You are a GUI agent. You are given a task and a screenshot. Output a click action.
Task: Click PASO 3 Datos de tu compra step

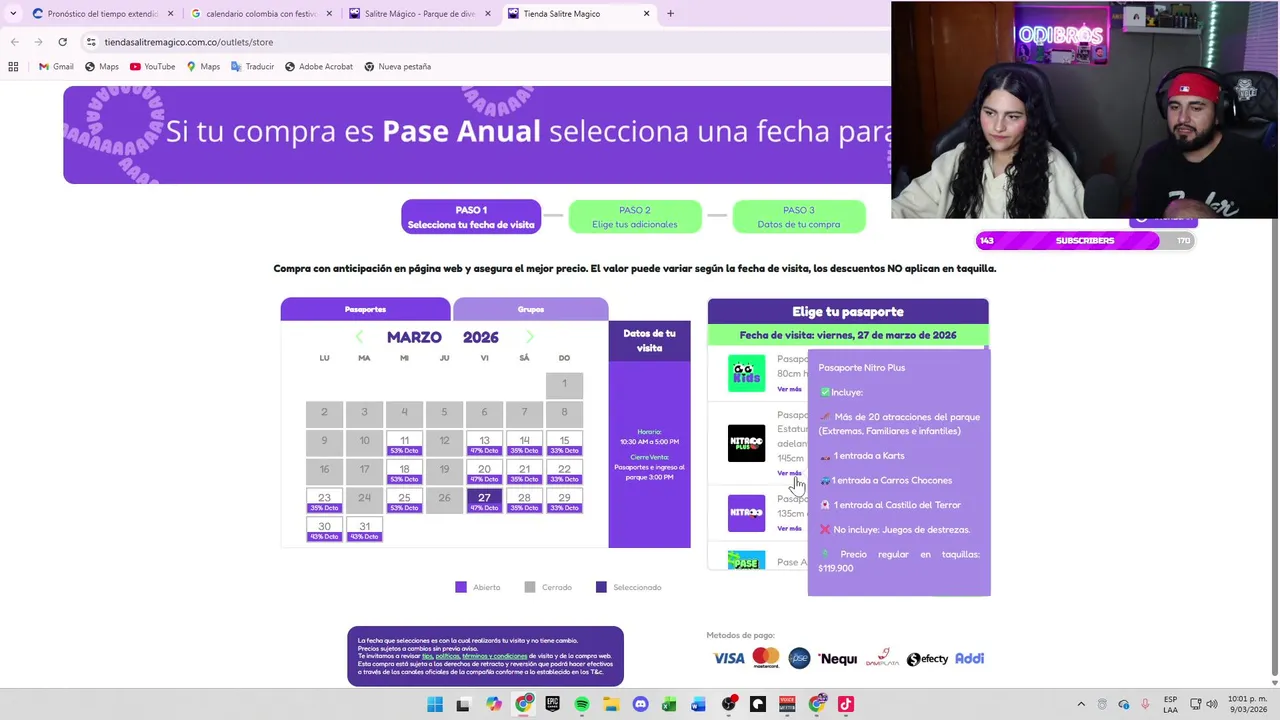799,217
